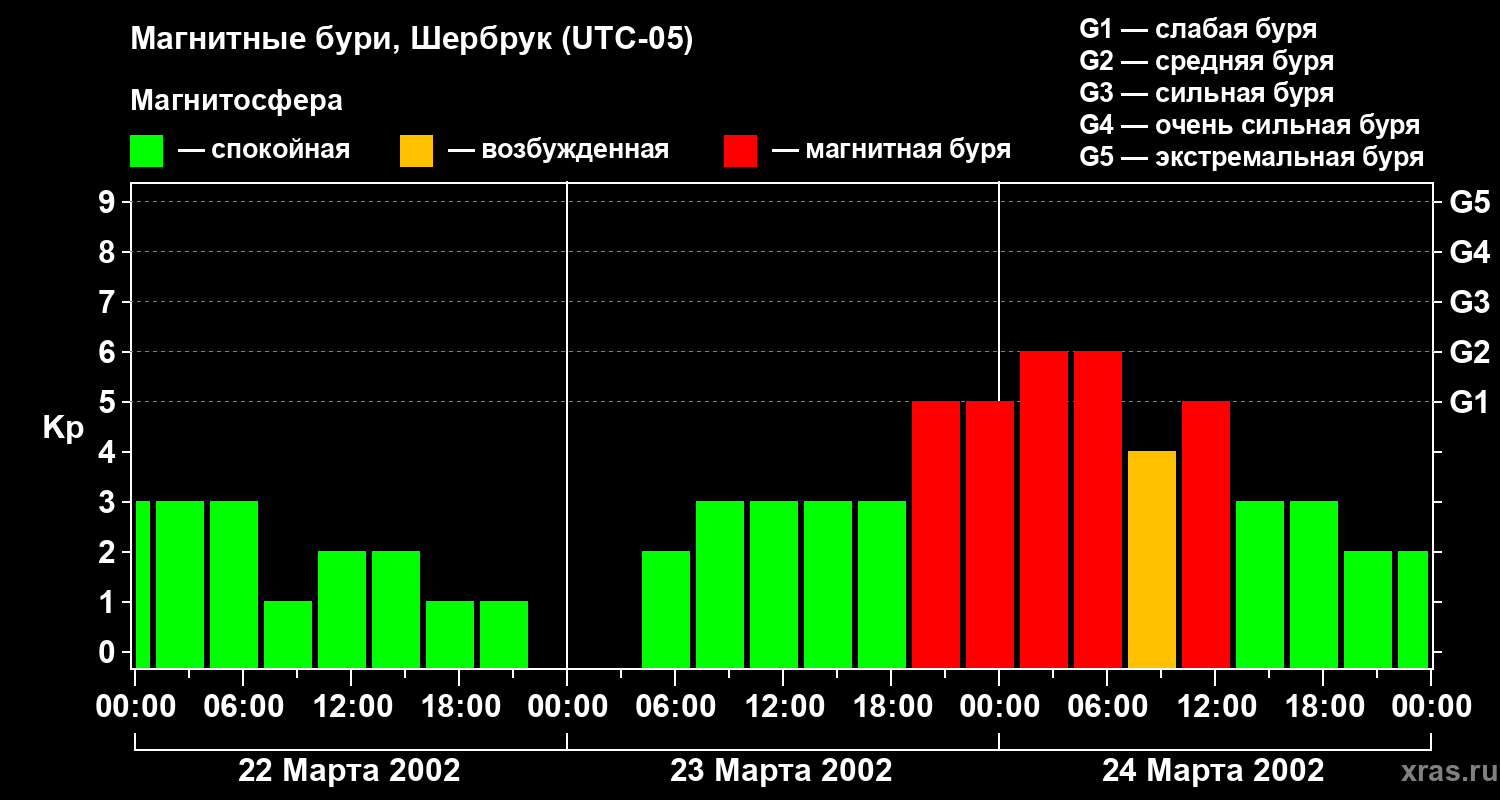
Task: Click the G4 label on right axis
Action: point(1469,252)
